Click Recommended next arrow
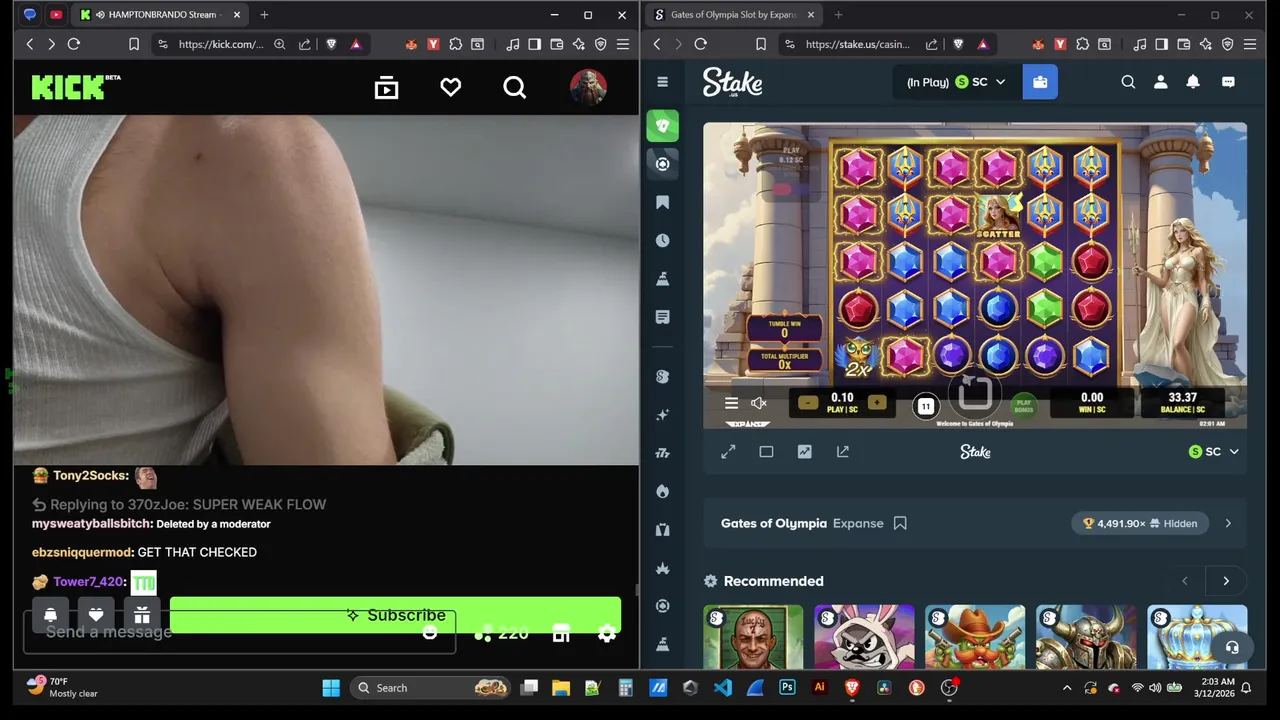 (1226, 581)
